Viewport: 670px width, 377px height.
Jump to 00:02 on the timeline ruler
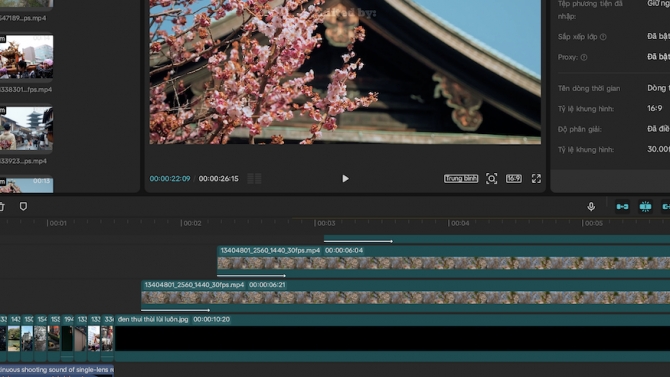[x=191, y=223]
